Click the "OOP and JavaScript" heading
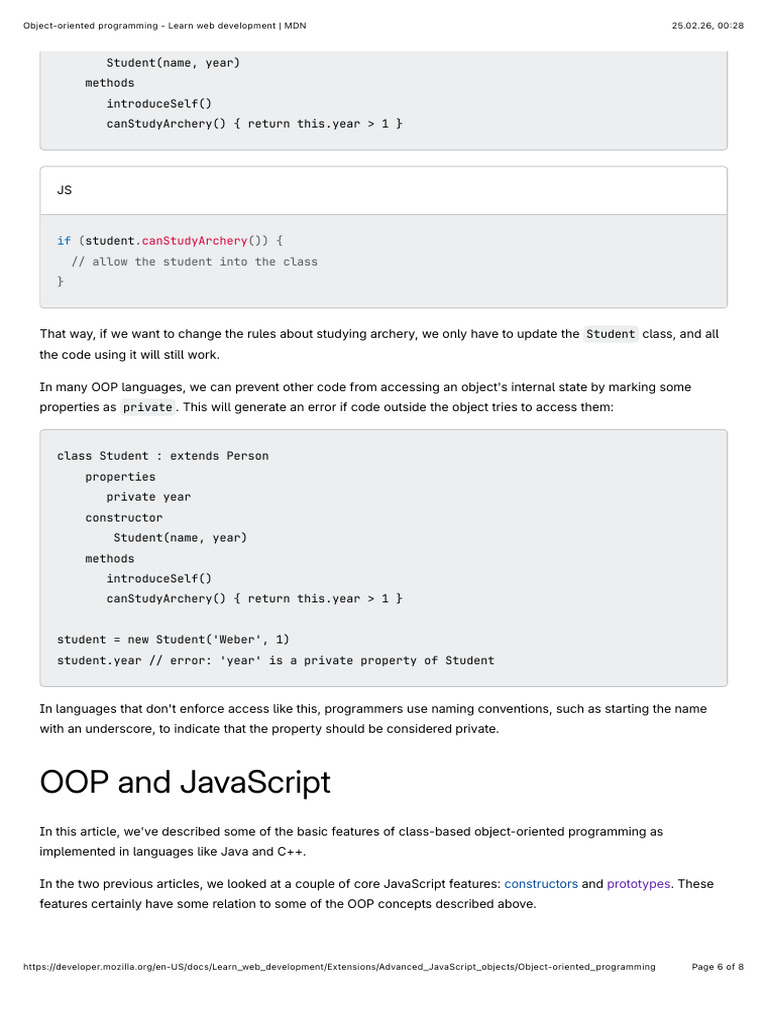The width and height of the screenshot is (768, 1024). (x=185, y=782)
